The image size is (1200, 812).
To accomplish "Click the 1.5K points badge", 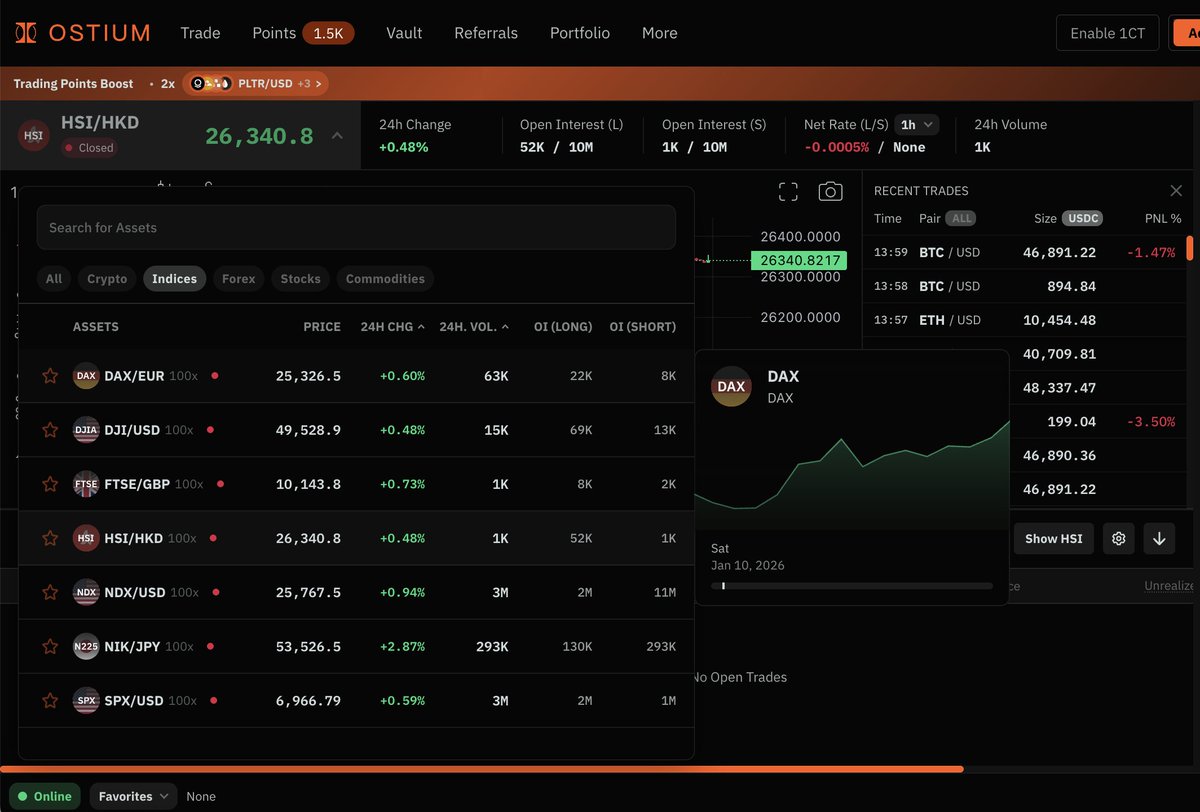I will click(328, 33).
